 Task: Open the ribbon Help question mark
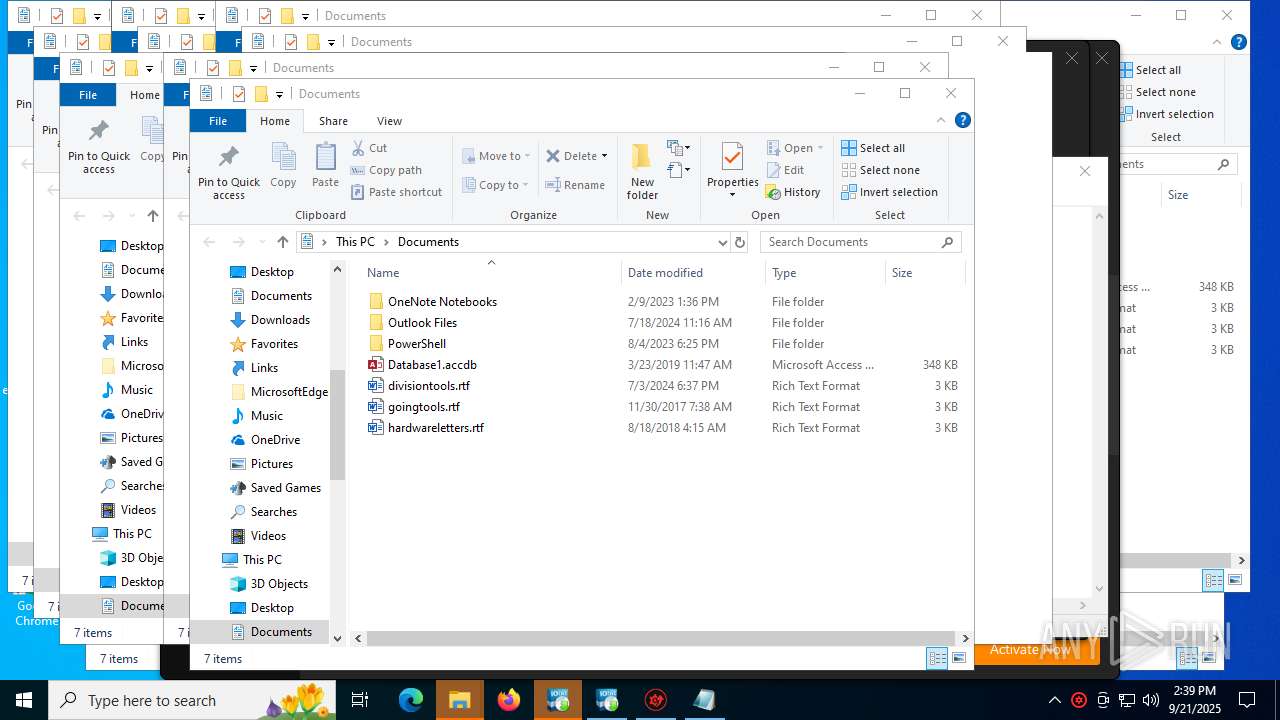point(963,121)
